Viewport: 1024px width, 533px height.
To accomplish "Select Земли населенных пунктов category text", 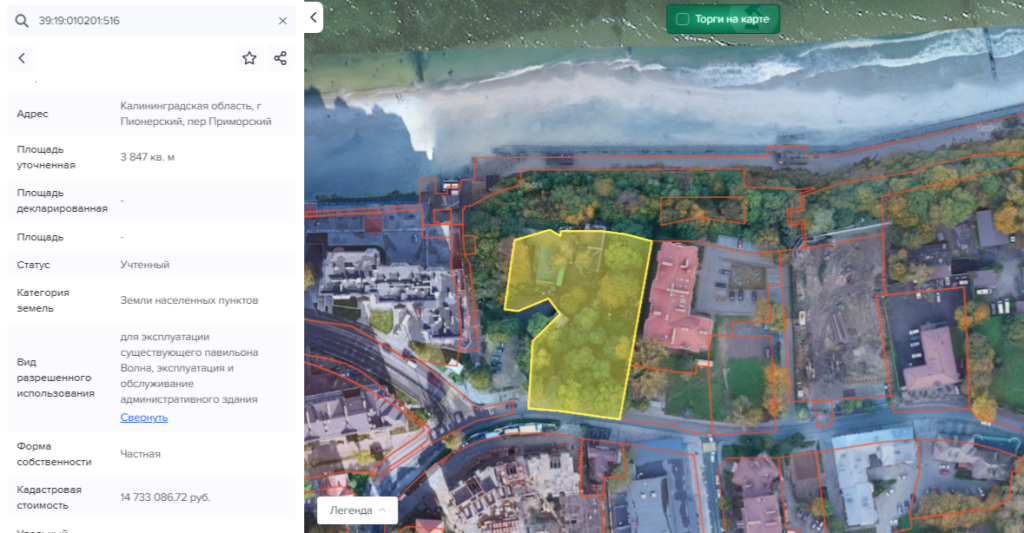I will click(x=189, y=300).
